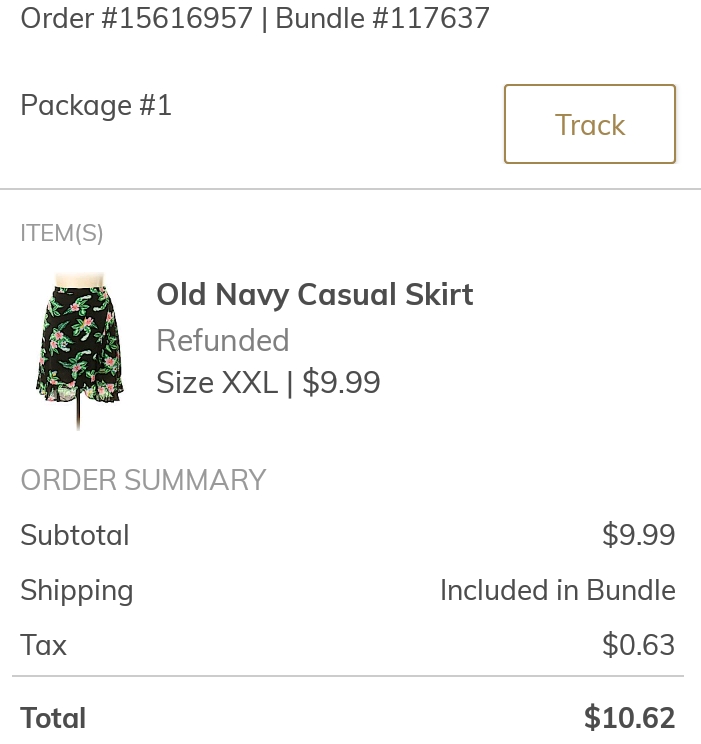Click the $9.99 item price
701x744 pixels.
tap(341, 383)
